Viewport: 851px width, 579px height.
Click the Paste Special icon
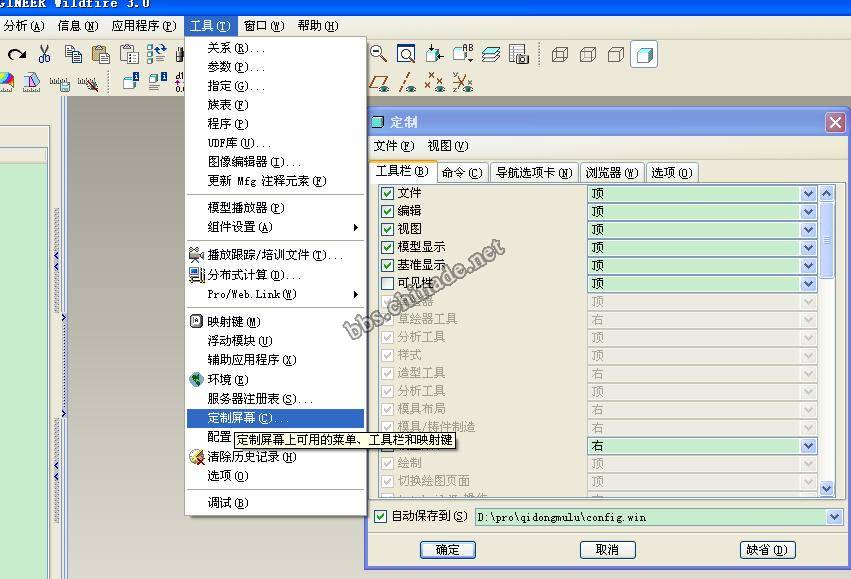click(129, 54)
